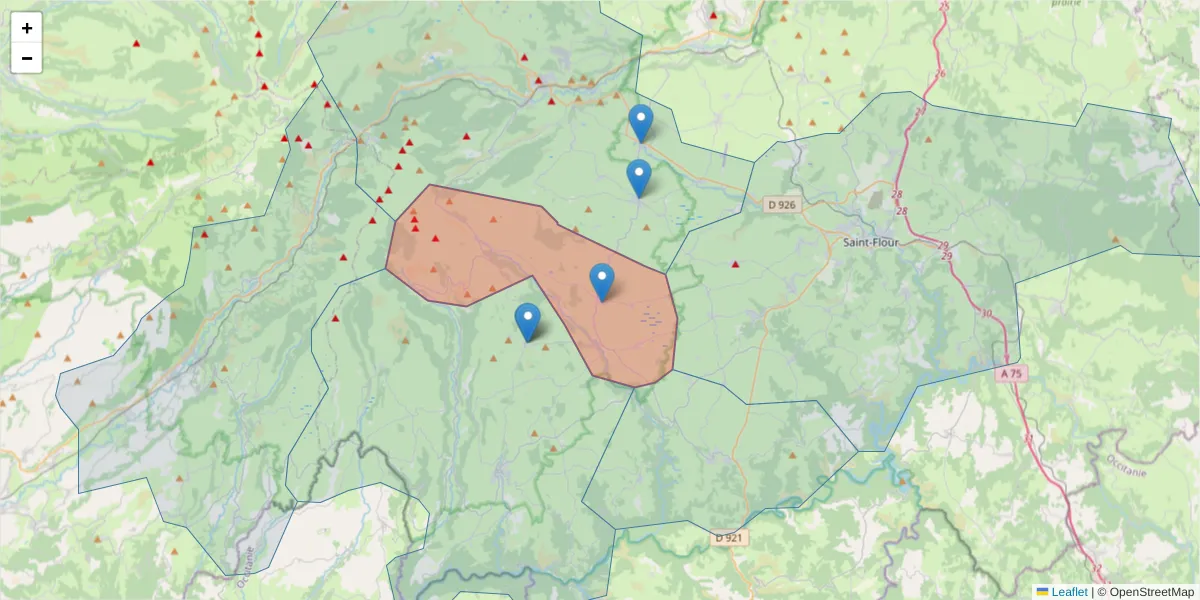Select the red triangle icon near Saint-Flour
Viewport: 1200px width, 600px height.
click(x=733, y=262)
